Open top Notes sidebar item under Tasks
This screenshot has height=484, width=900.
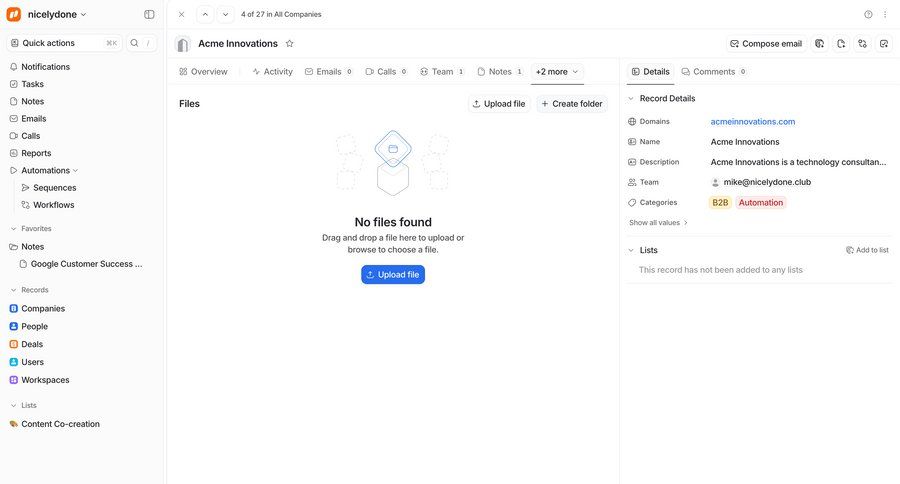tap(32, 101)
